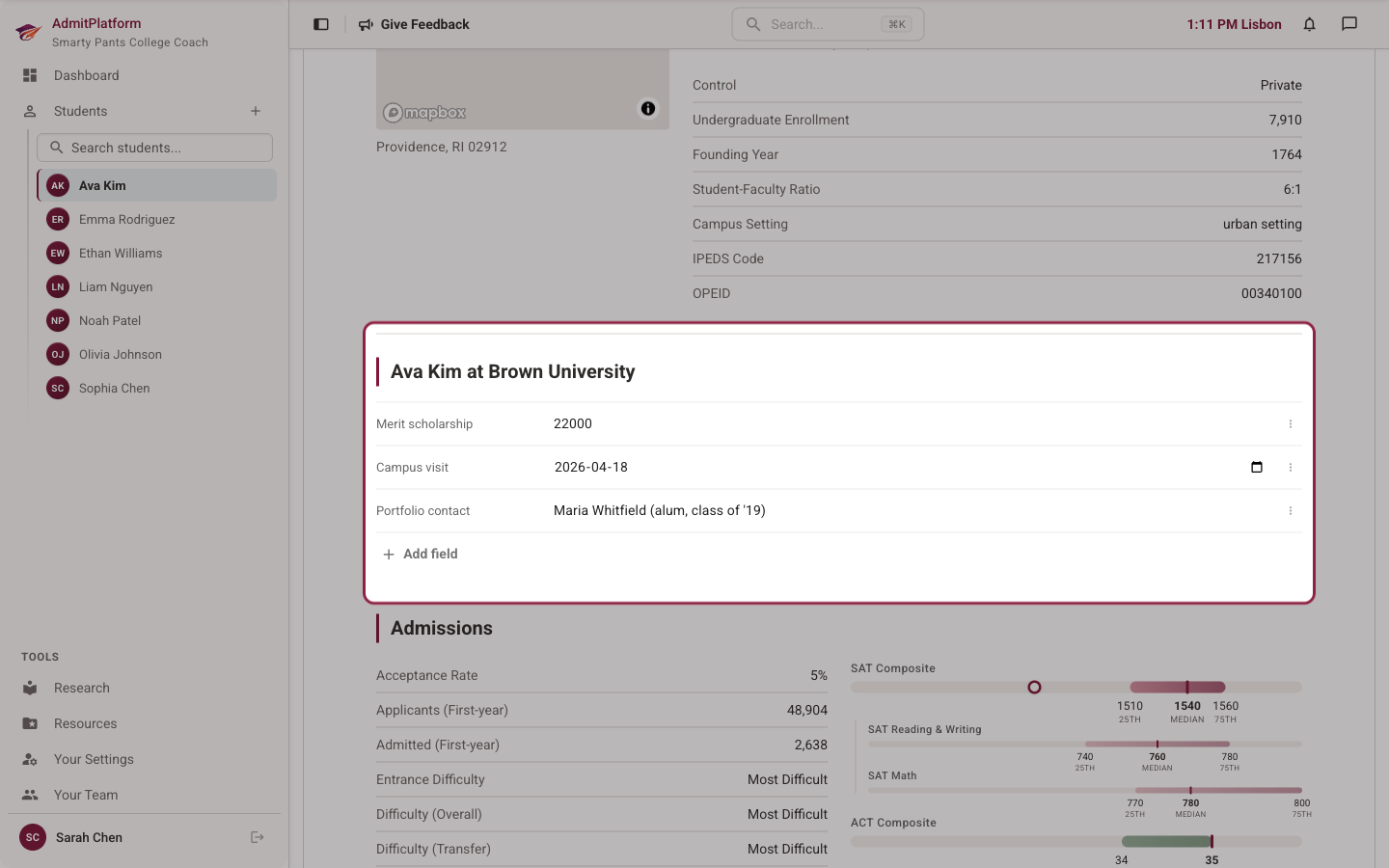Screen dimensions: 1389x868
Task: Open the Campus visit calendar picker
Action: pos(1257,467)
